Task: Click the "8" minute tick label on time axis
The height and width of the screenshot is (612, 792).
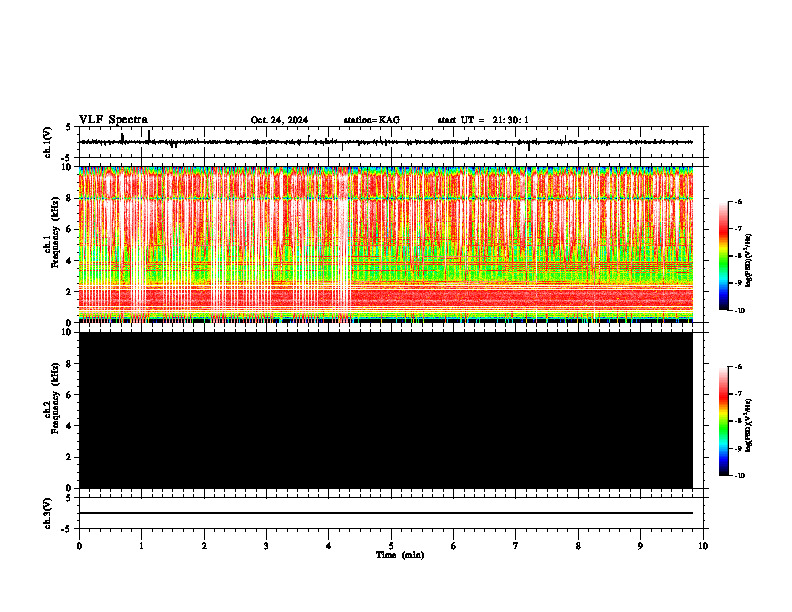Action: [578, 546]
